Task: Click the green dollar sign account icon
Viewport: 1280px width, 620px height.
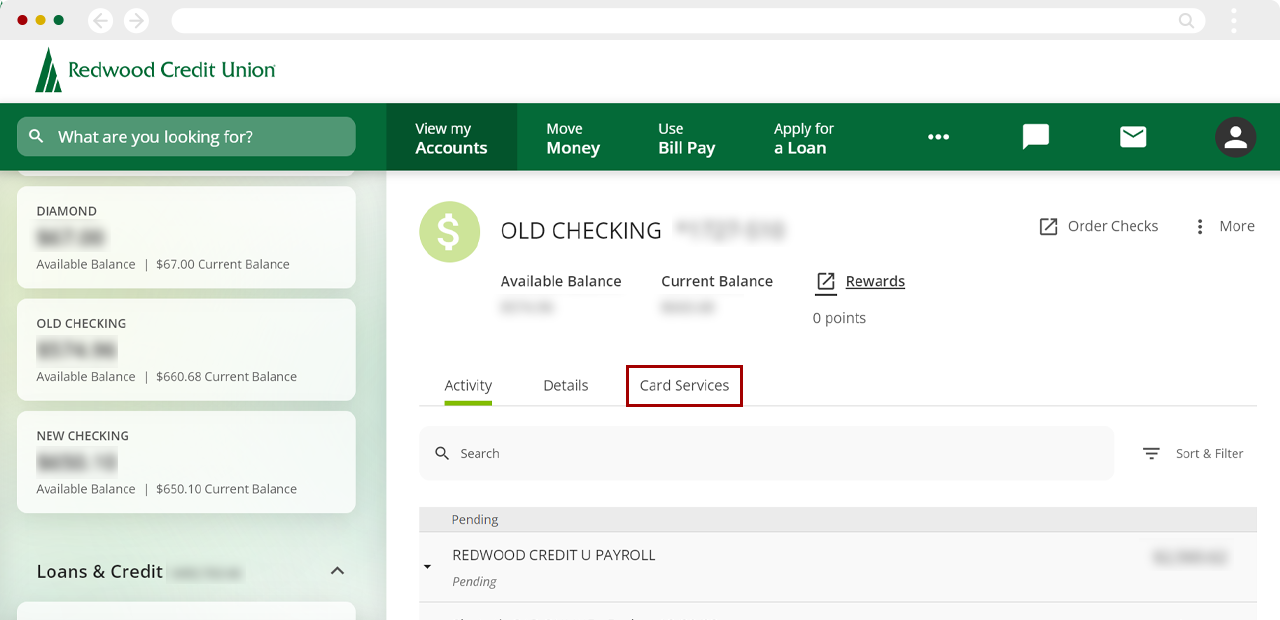Action: point(449,232)
